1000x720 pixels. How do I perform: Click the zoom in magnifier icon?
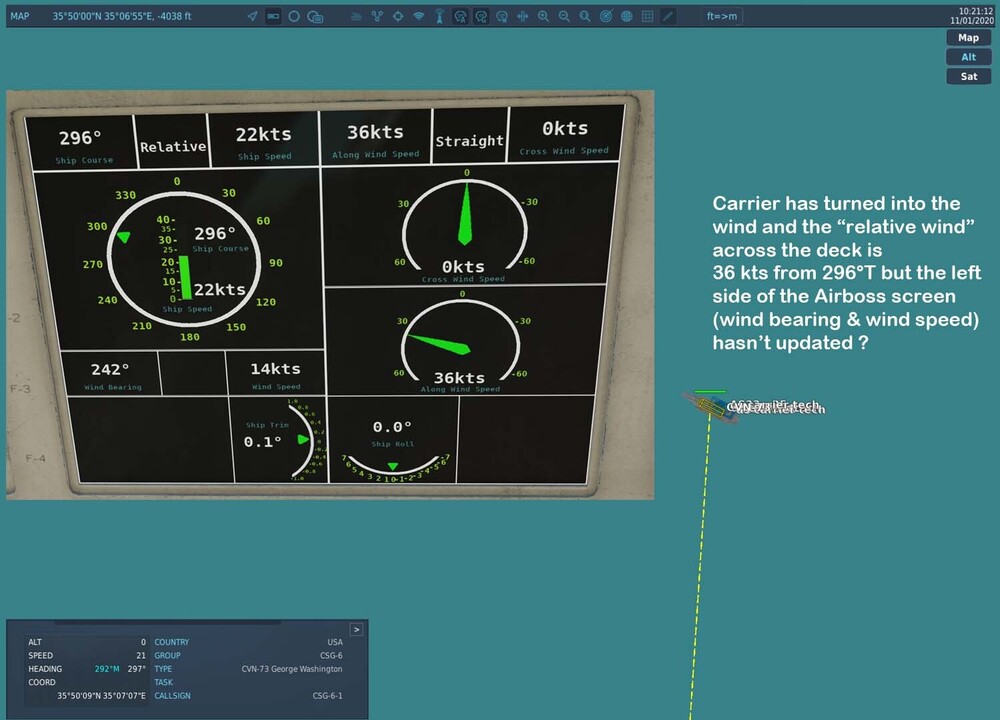[543, 16]
